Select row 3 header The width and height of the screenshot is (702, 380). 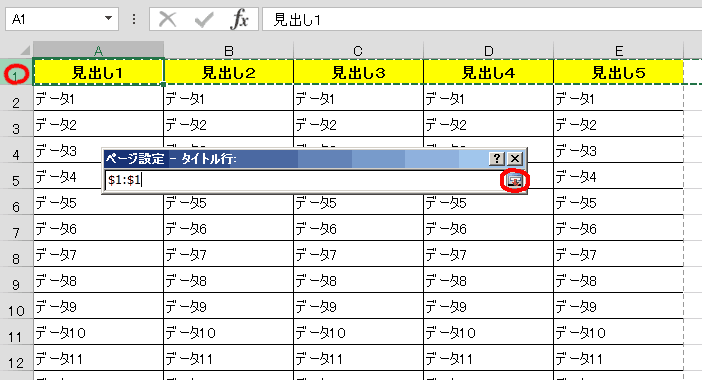(x=16, y=124)
